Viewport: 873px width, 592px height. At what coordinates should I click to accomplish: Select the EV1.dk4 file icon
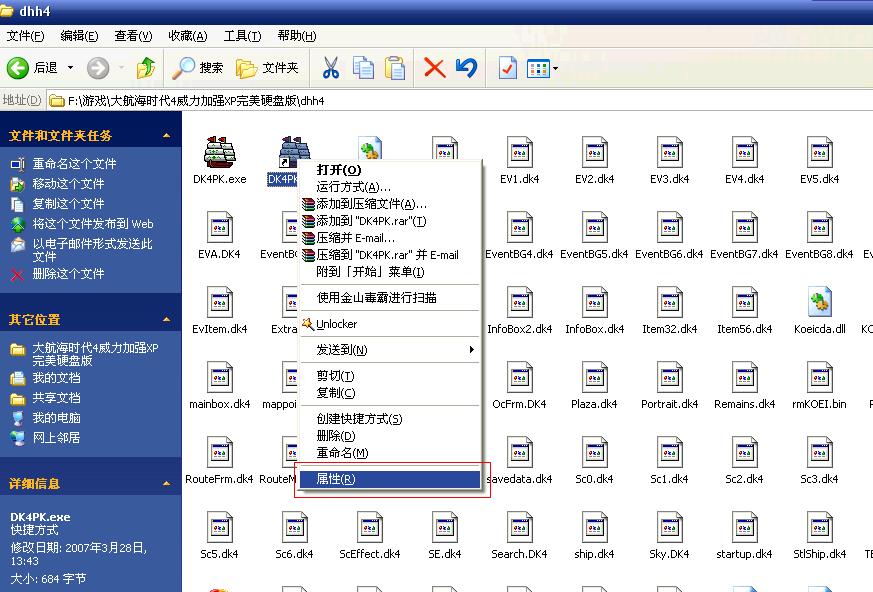coord(520,153)
